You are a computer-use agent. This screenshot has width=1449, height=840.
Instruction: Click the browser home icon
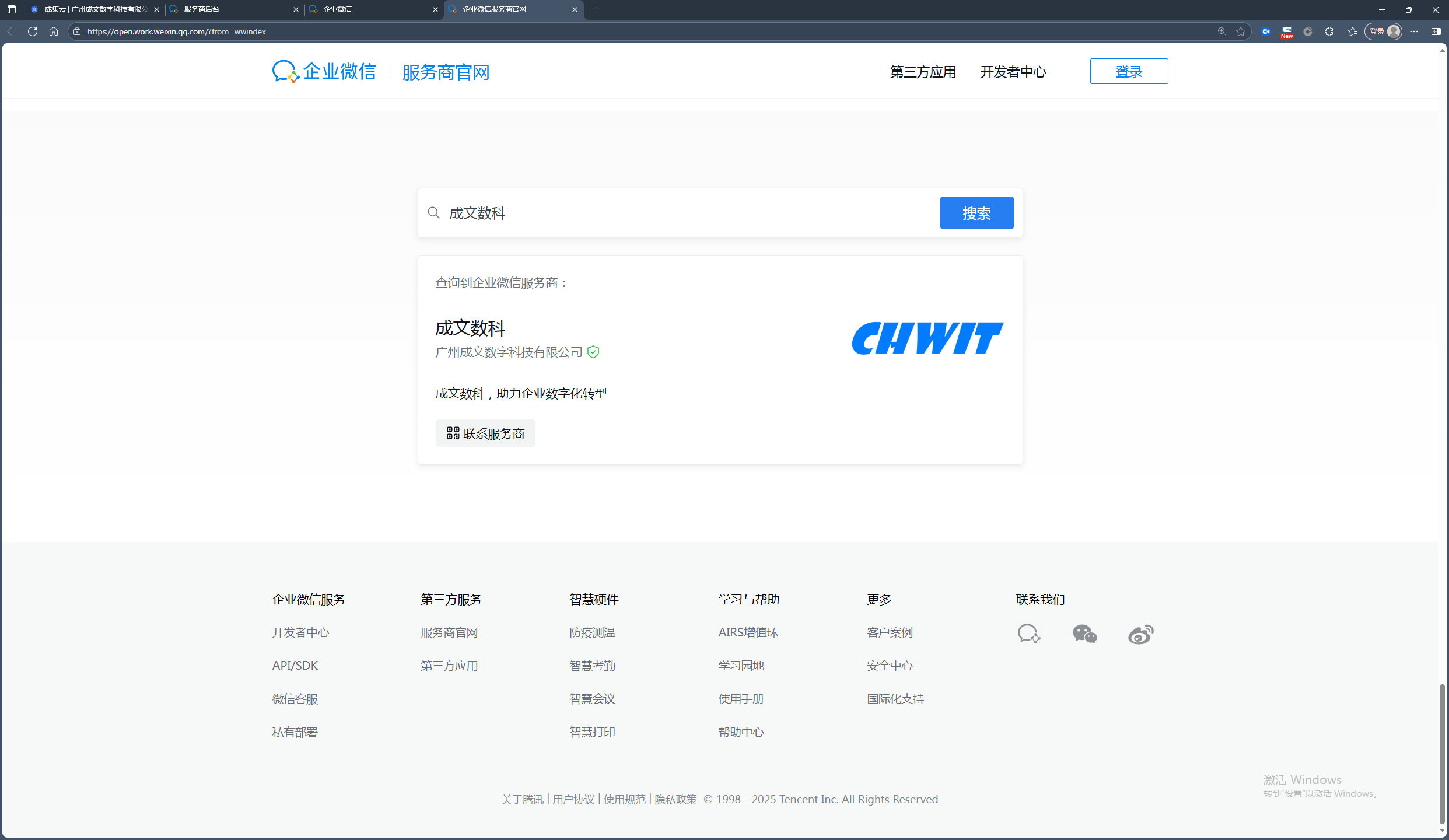pyautogui.click(x=54, y=32)
